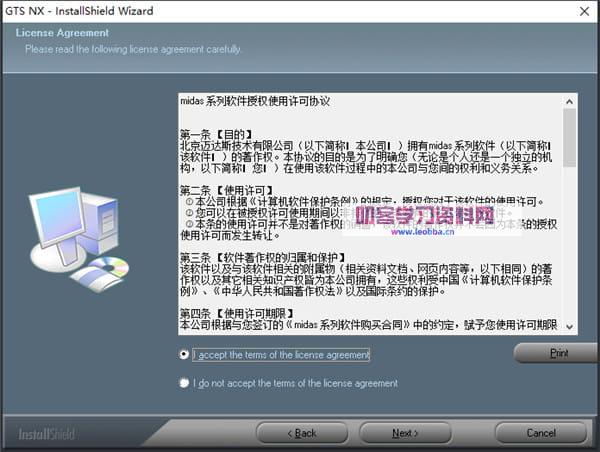Select 'I accept the terms' radio button
The image size is (600, 452).
(x=184, y=354)
